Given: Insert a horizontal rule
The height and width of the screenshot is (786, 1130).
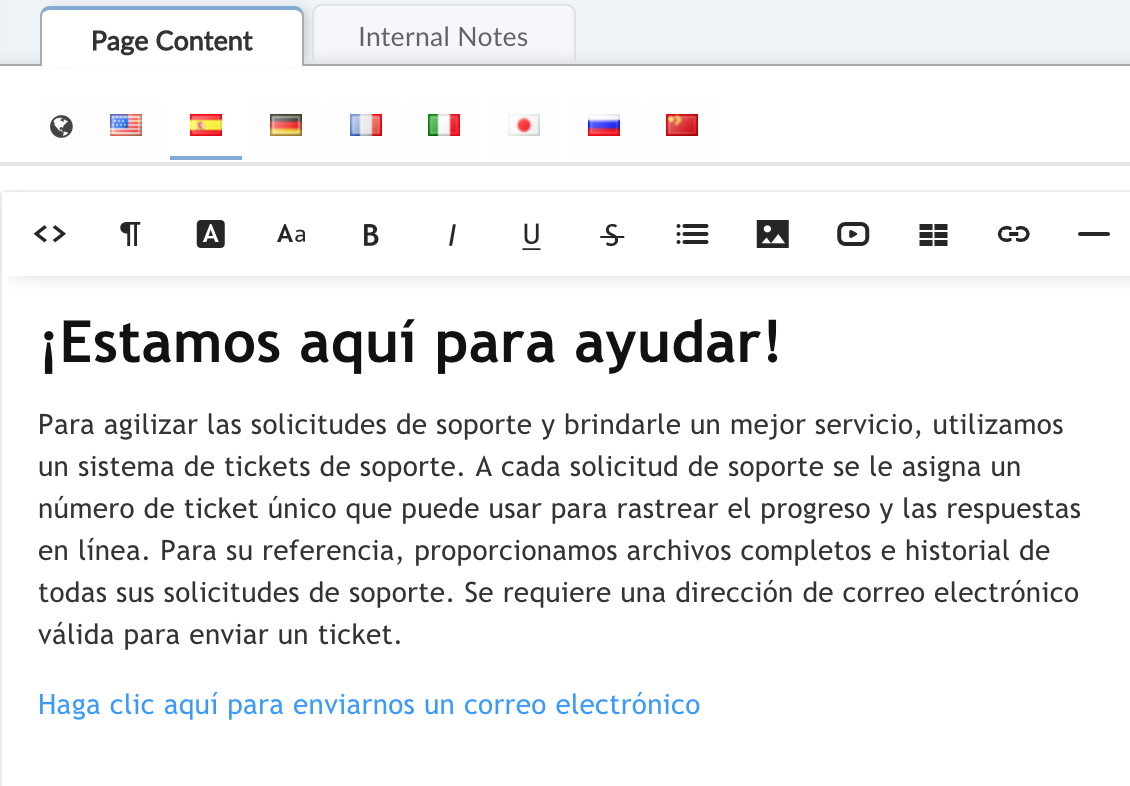Looking at the screenshot, I should (1093, 234).
